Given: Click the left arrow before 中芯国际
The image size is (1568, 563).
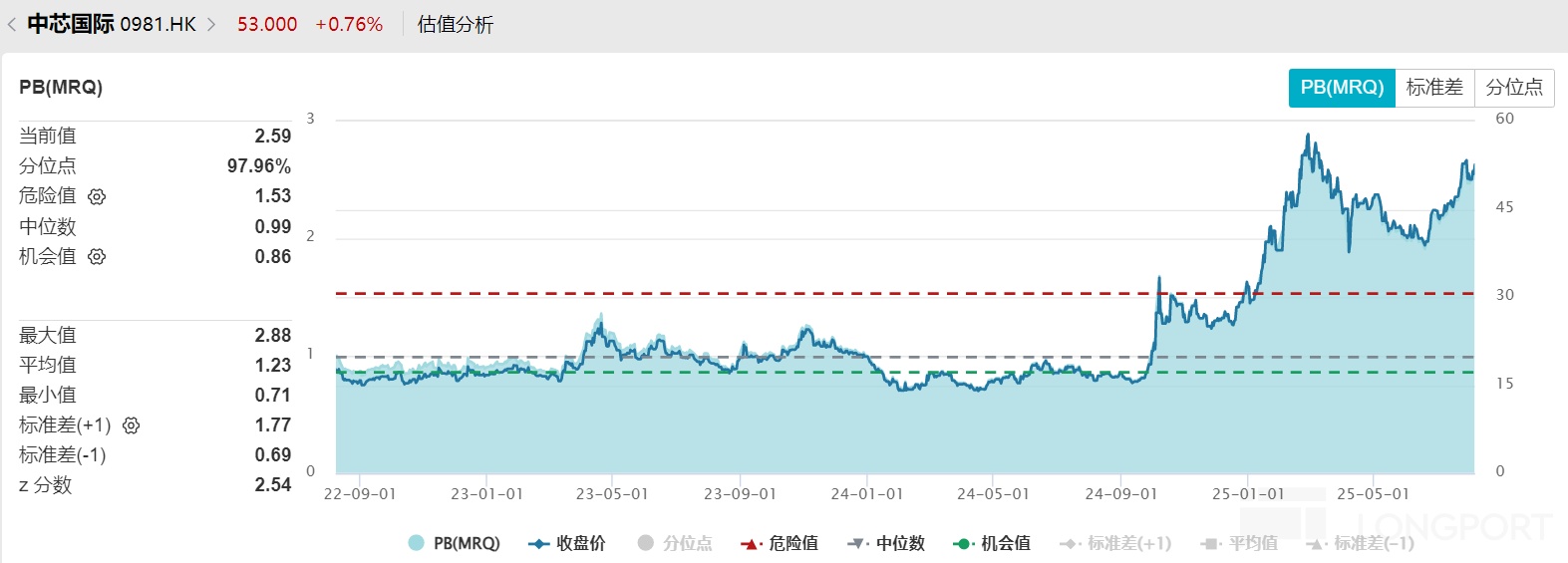Looking at the screenshot, I should click(x=12, y=25).
